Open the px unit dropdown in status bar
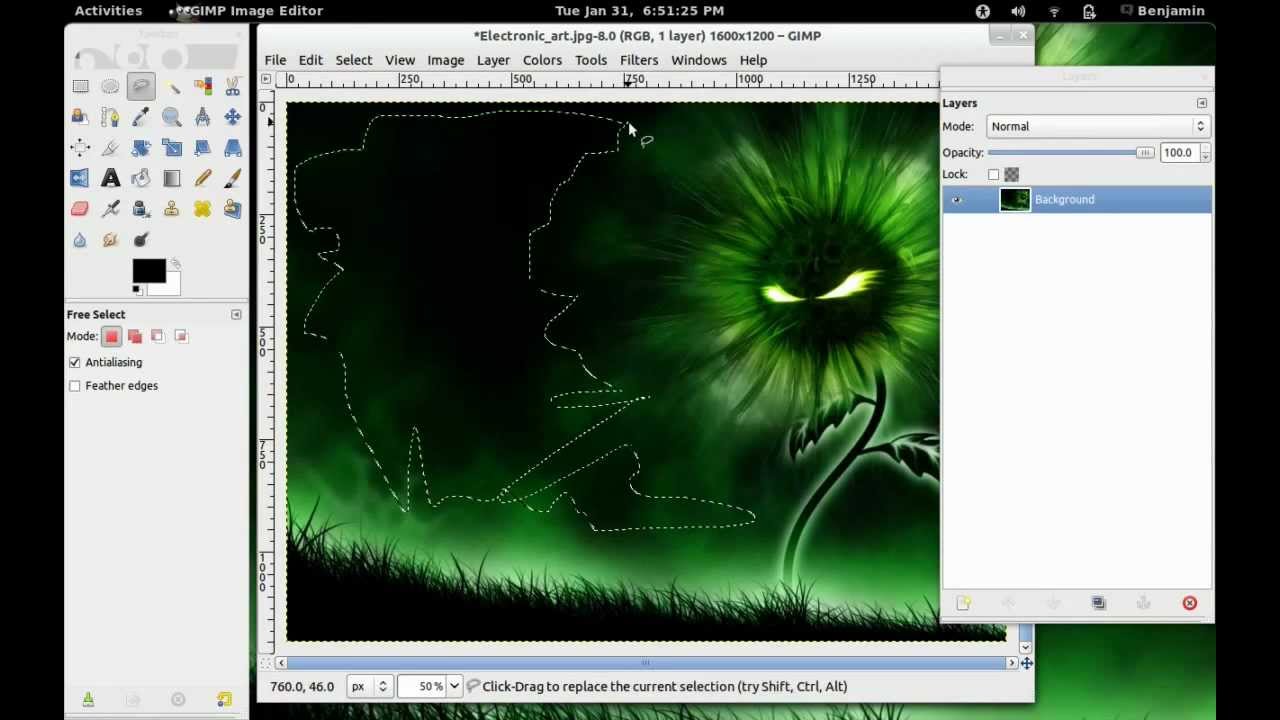1280x720 pixels. click(368, 686)
